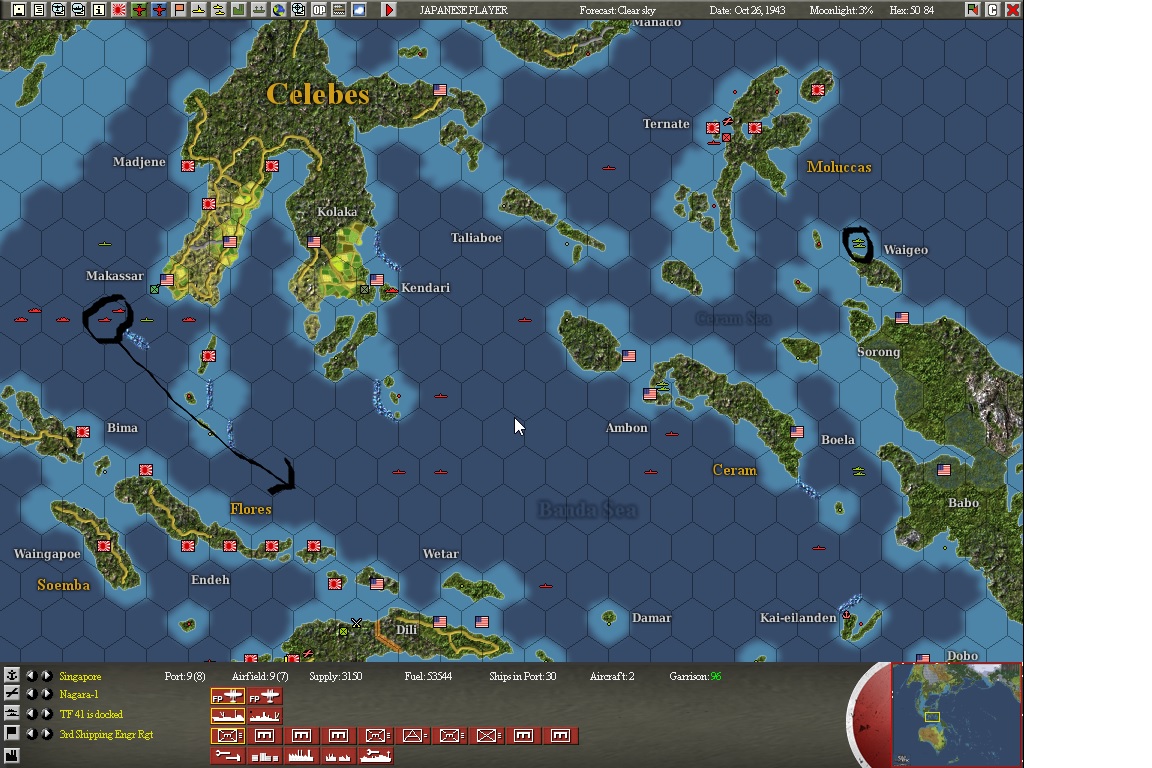This screenshot has width=1152, height=768.
Task: Click the green ship-in-port toolbar icon
Action: coord(259,10)
